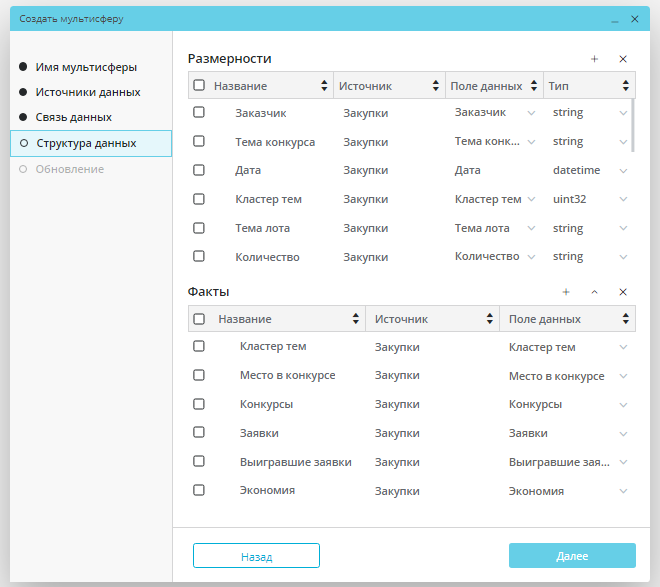This screenshot has height=587, width=660.
Task: Tick the Конкурсы fact checkbox
Action: click(x=199, y=404)
